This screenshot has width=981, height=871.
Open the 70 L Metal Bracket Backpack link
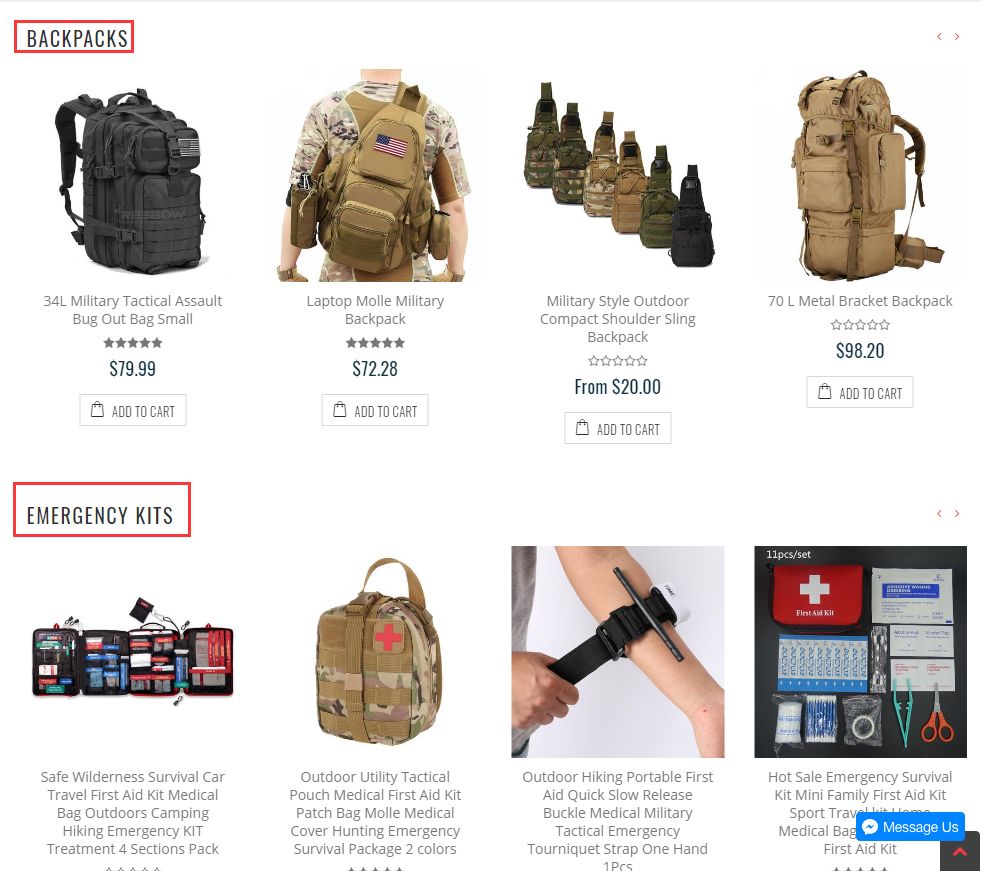coord(860,301)
